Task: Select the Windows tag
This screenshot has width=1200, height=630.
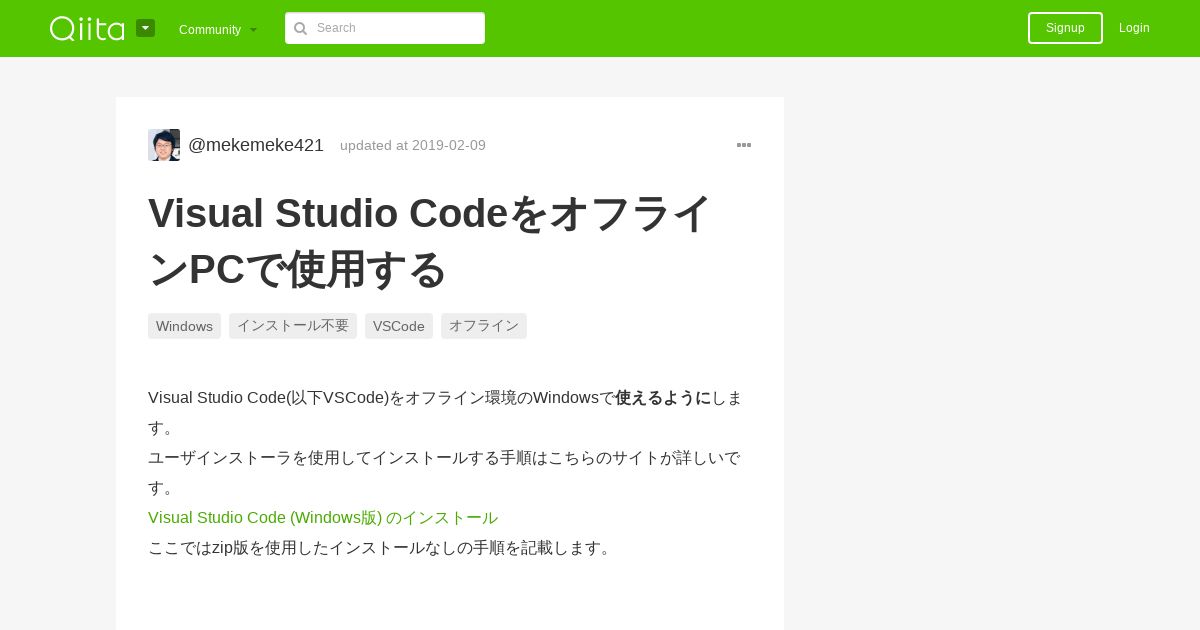Action: pyautogui.click(x=184, y=326)
